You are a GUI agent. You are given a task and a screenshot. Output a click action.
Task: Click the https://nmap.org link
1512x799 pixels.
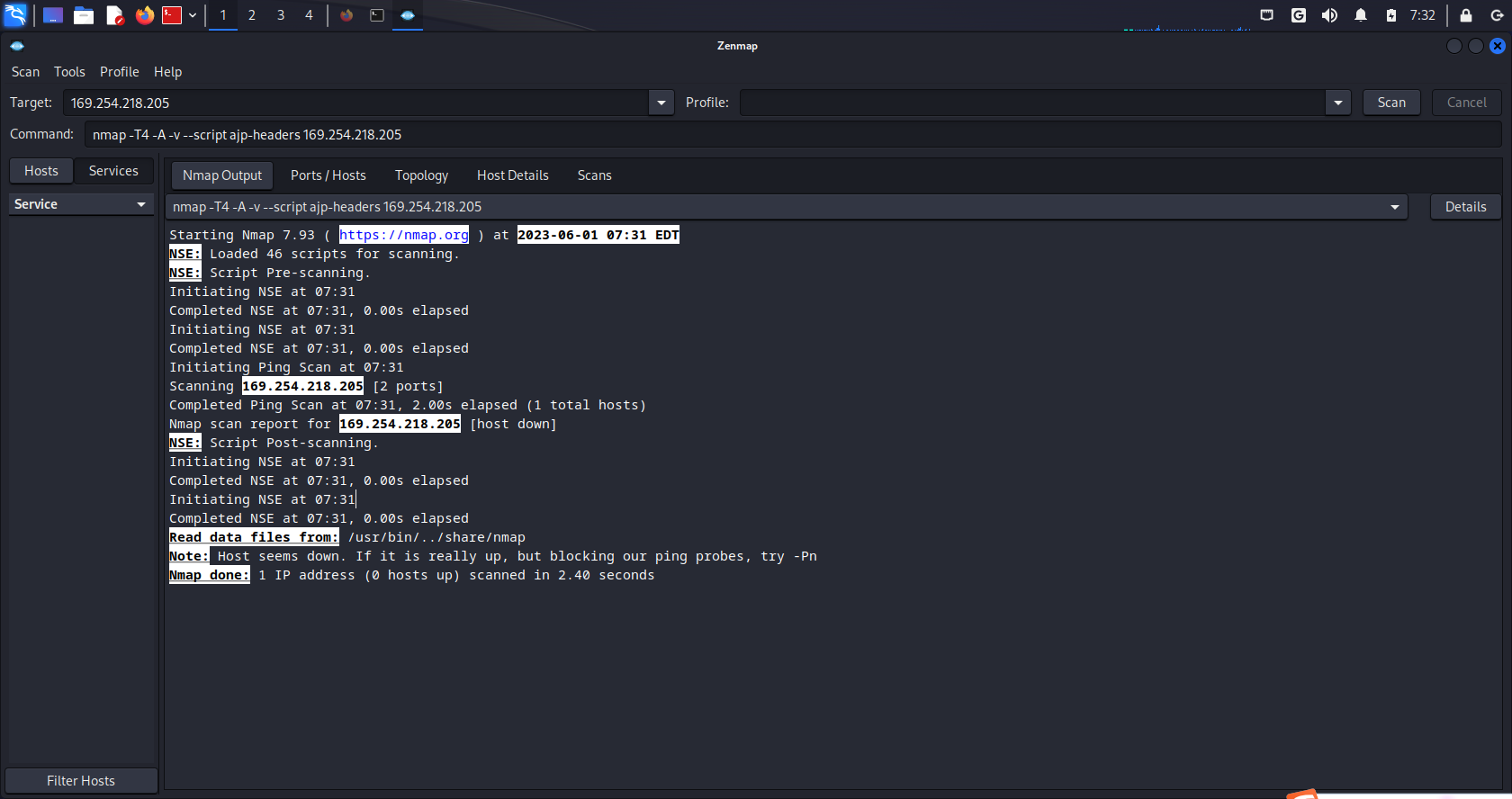(x=404, y=235)
